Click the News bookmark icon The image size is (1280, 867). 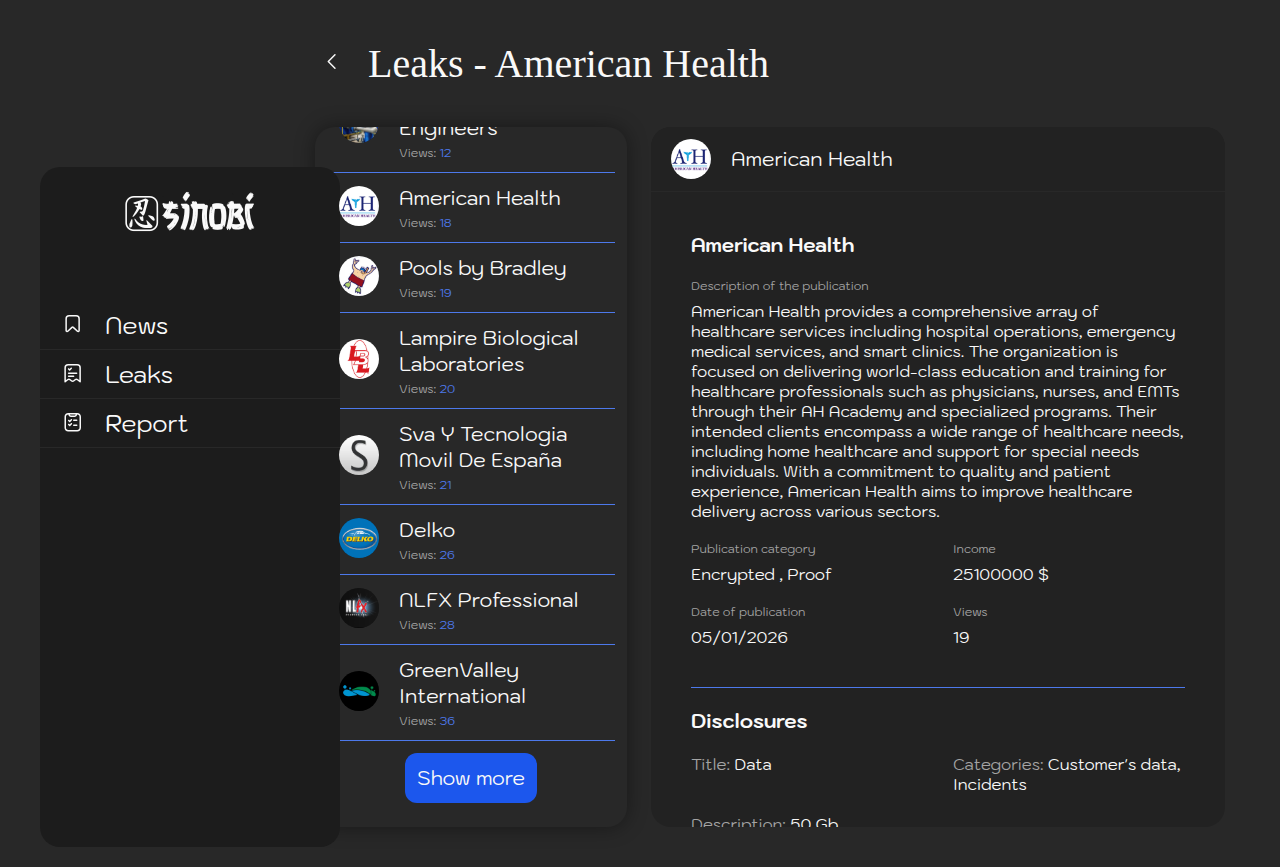tap(73, 325)
